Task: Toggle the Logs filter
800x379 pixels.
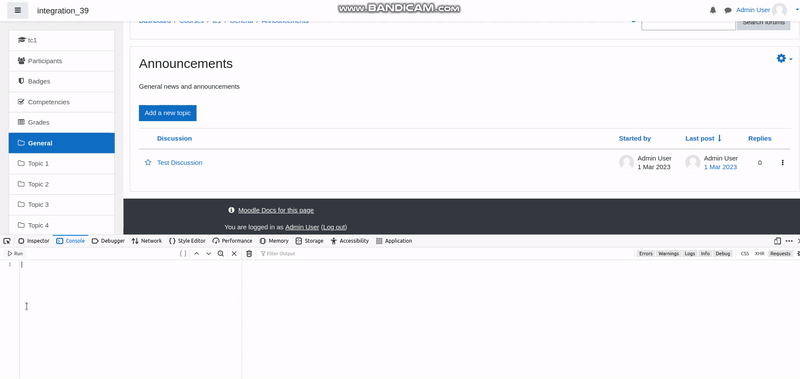Action: coord(690,254)
